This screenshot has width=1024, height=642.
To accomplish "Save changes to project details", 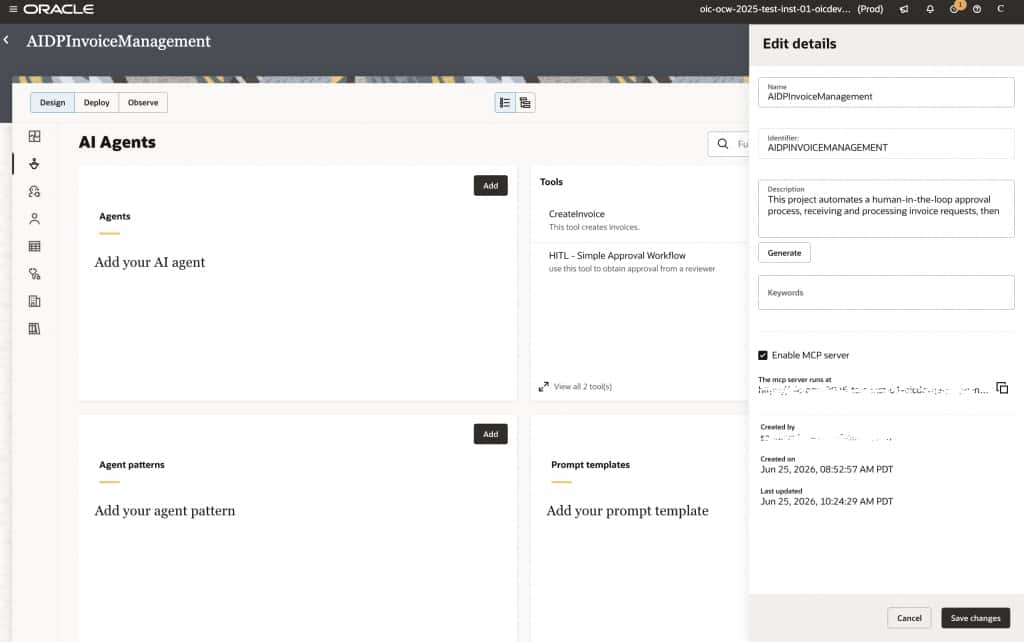I will click(x=975, y=618).
